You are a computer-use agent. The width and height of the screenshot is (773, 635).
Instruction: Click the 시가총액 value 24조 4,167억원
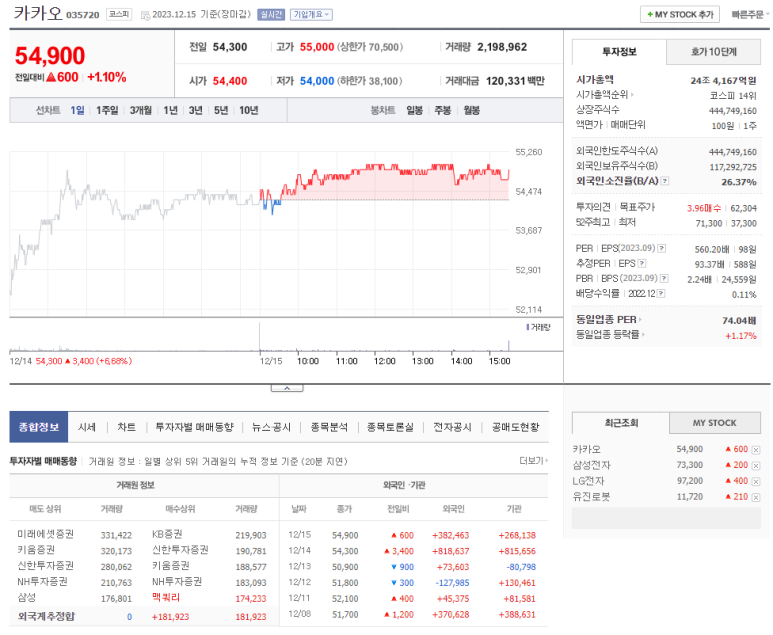coord(723,80)
